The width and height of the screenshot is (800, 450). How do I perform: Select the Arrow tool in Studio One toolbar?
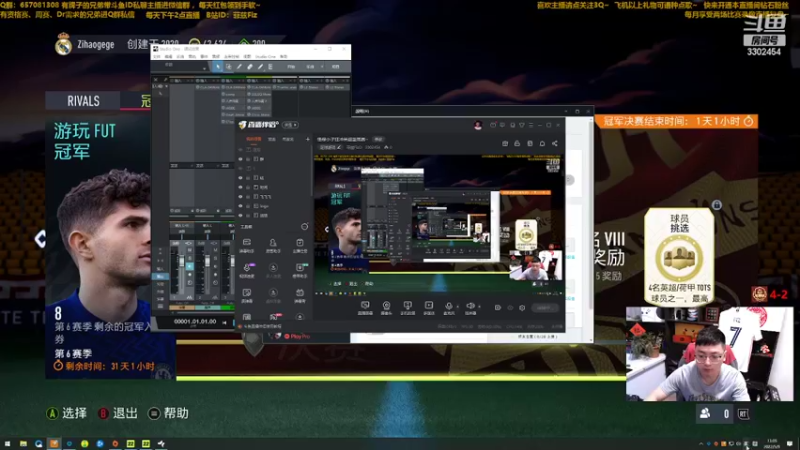pos(218,67)
